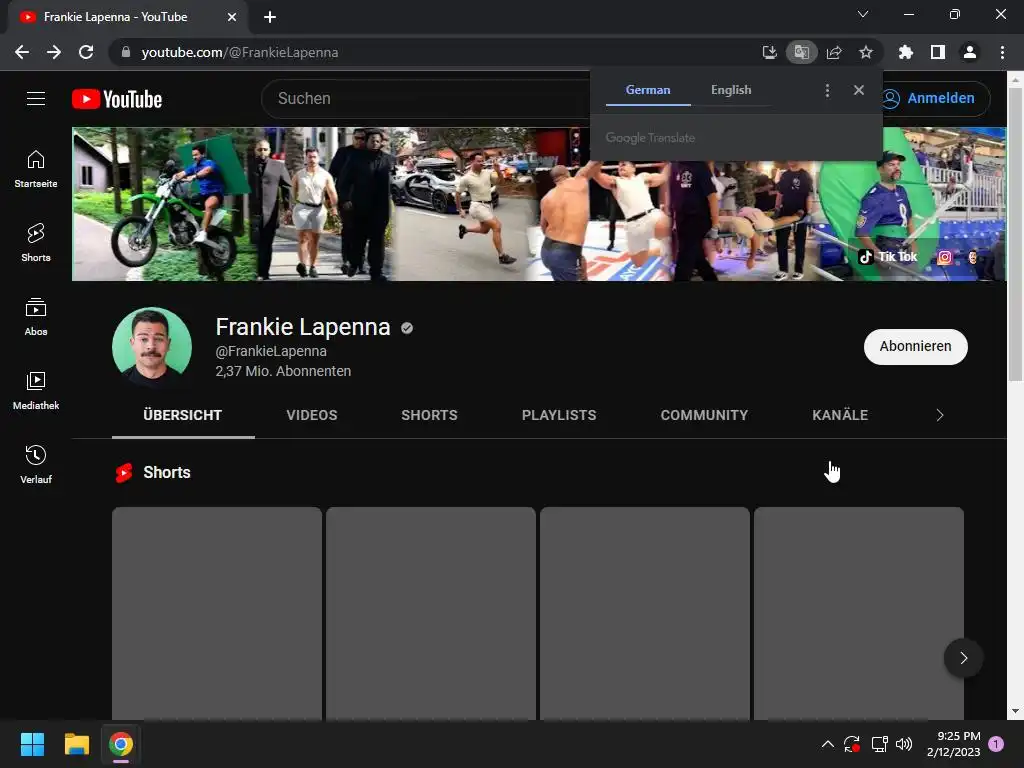This screenshot has width=1024, height=768.
Task: Switch to the KANÄLE tab
Action: click(840, 415)
